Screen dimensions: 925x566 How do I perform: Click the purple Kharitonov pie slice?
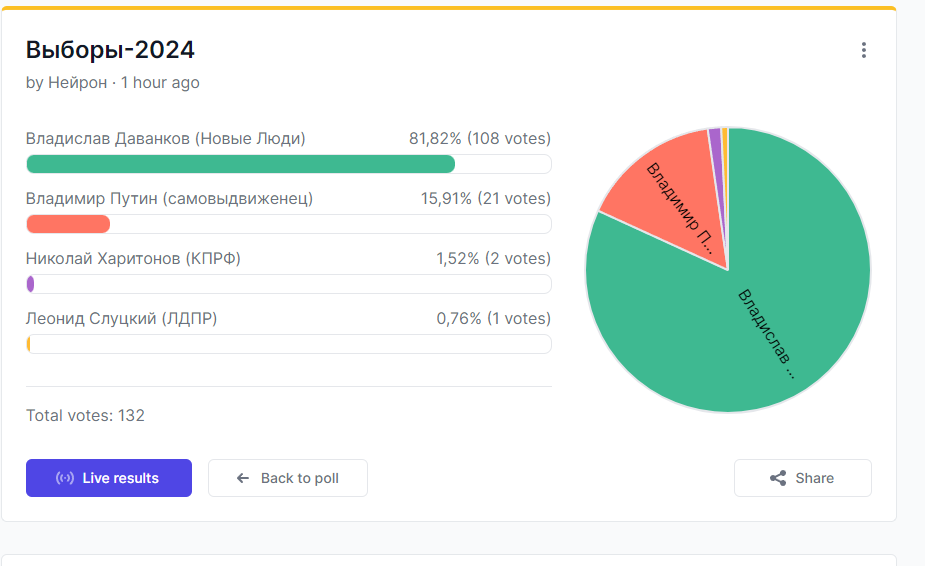[714, 150]
